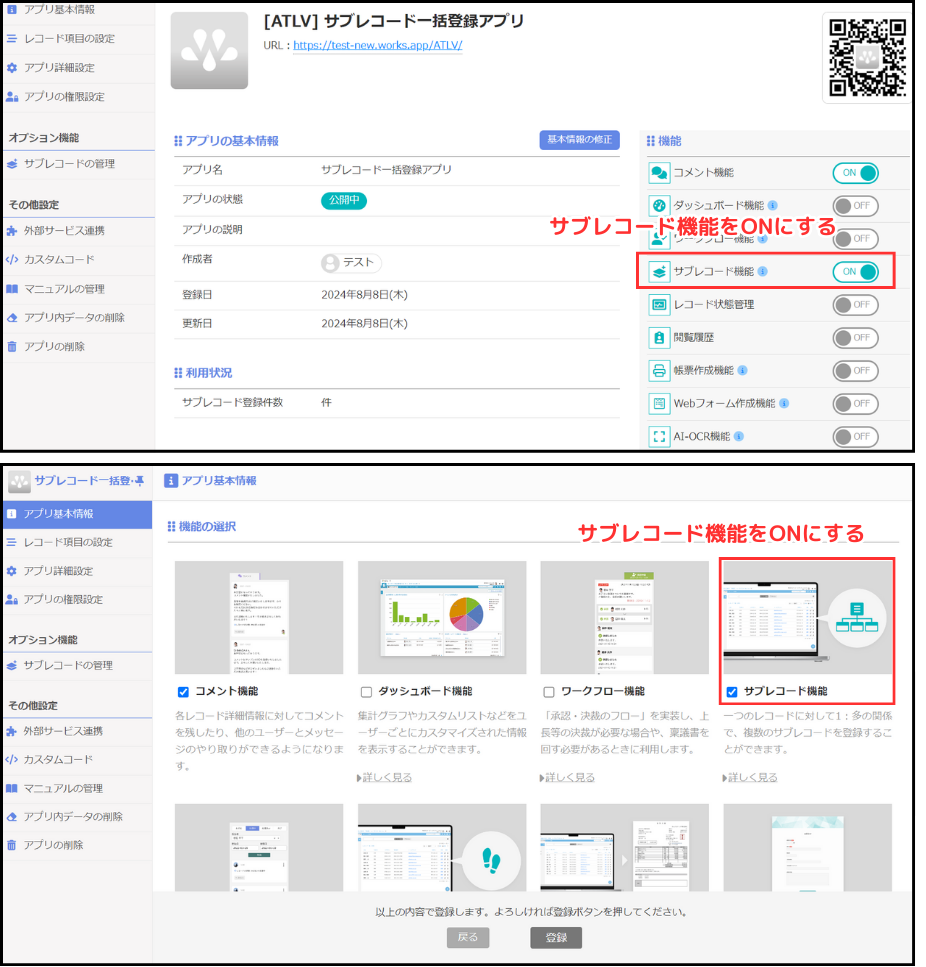Click the large gray app logo icon

click(x=210, y=51)
